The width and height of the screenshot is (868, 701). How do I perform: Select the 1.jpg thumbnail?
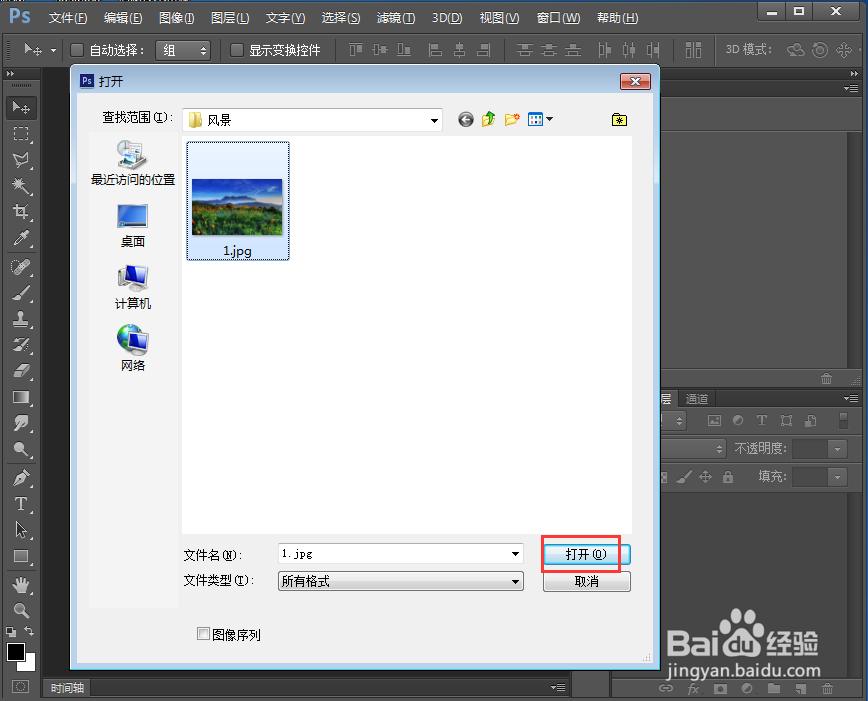coord(237,201)
